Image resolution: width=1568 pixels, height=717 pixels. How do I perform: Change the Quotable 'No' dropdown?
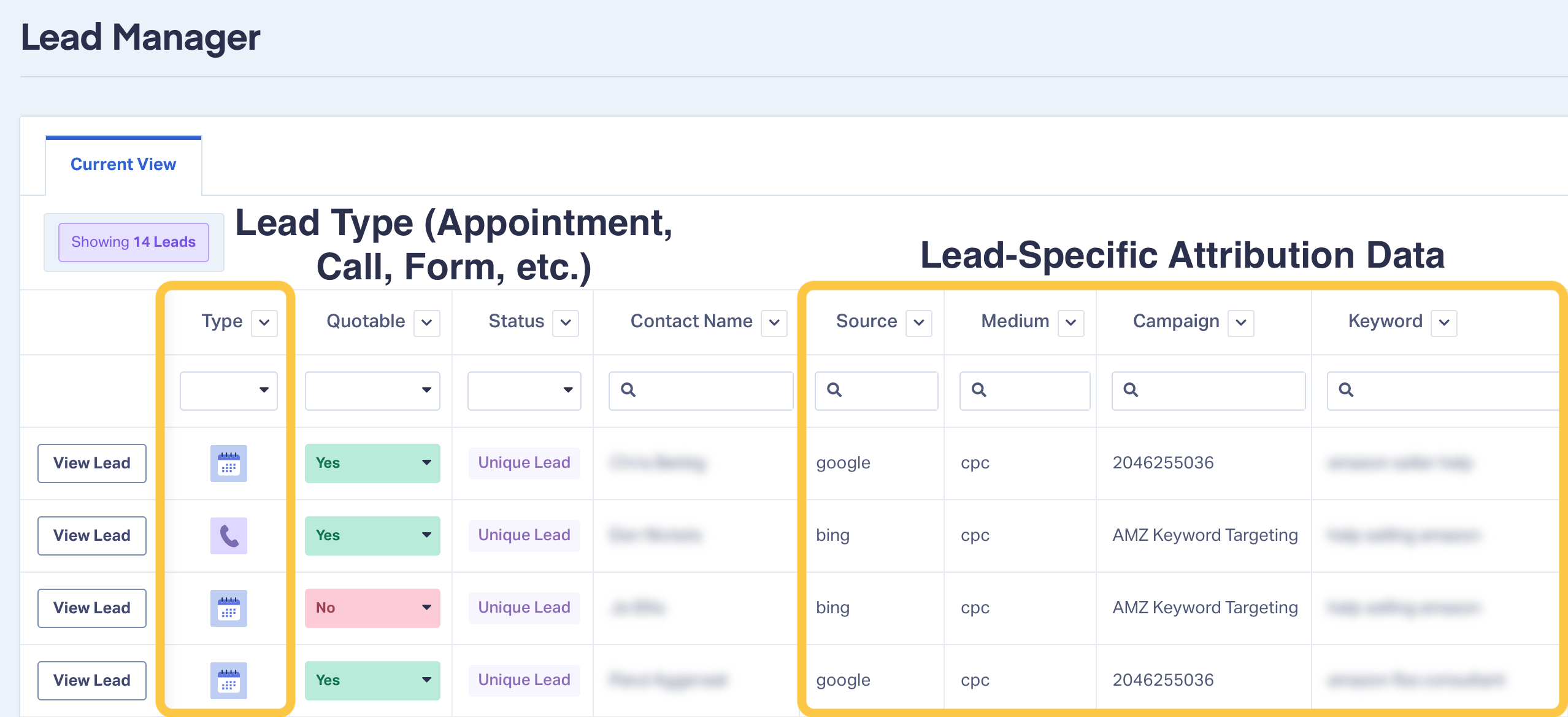click(372, 608)
